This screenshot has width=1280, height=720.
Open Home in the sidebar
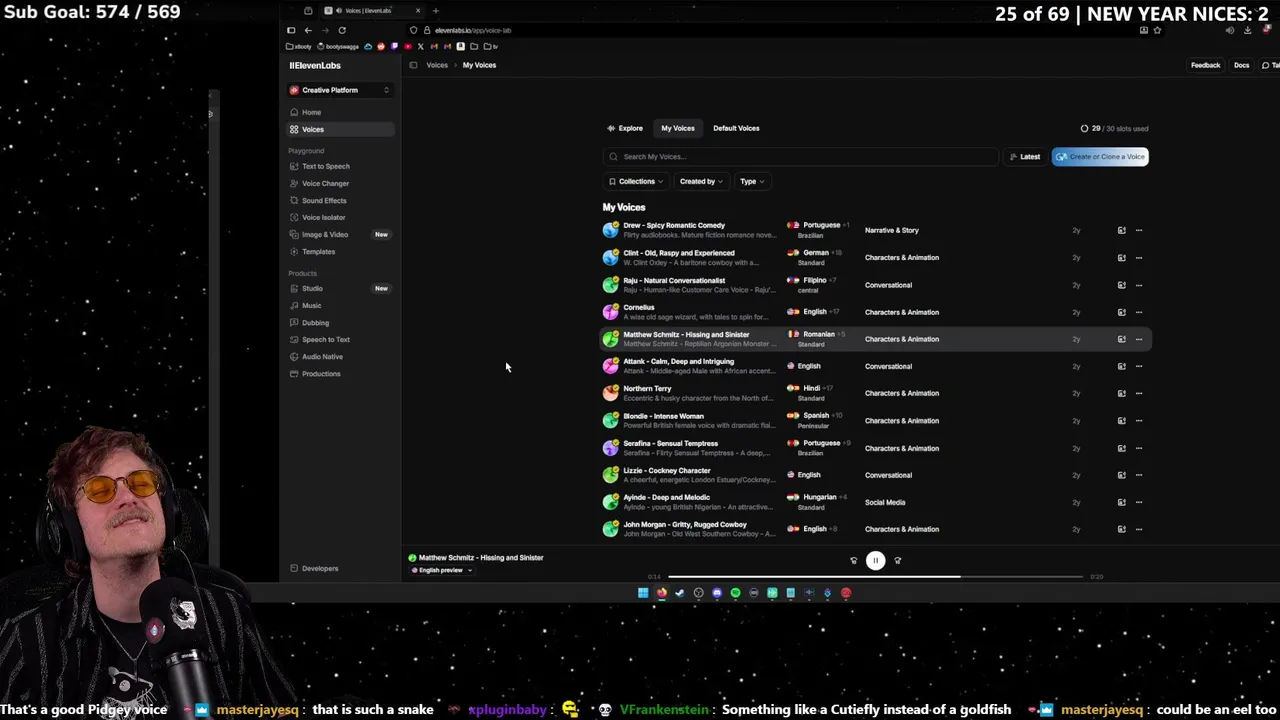point(339,112)
